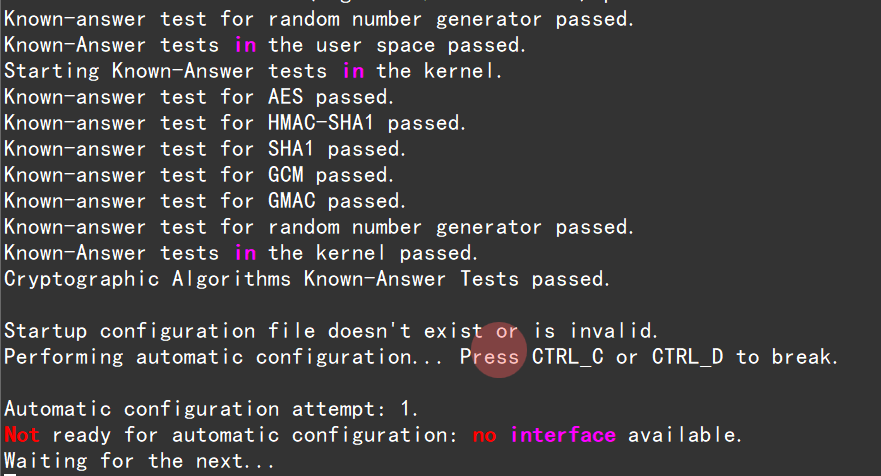The image size is (881, 476).
Task: Click the "HMAC-SHA1" text
Action: pos(321,123)
